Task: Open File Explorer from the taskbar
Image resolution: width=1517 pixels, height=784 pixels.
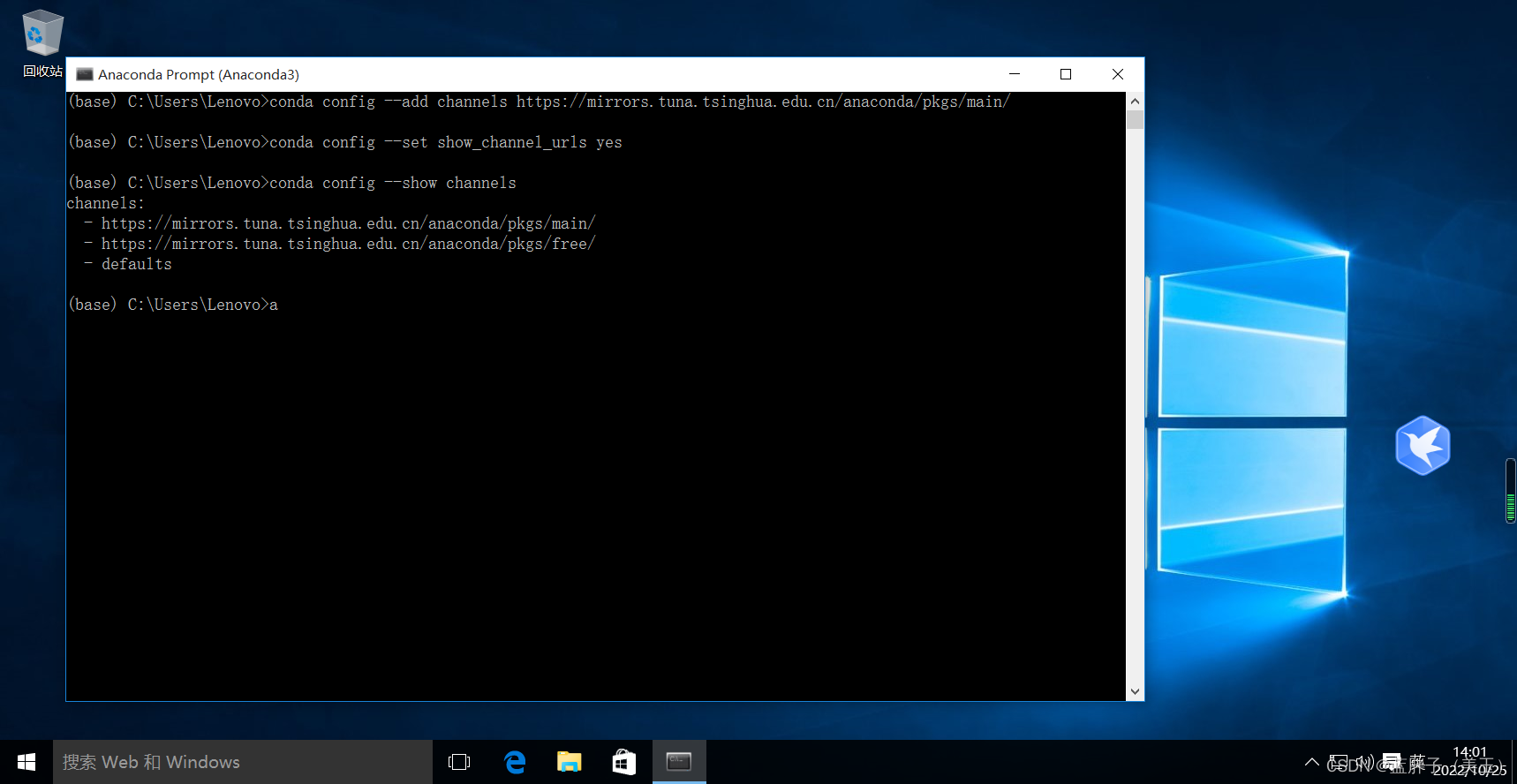Action: point(570,762)
